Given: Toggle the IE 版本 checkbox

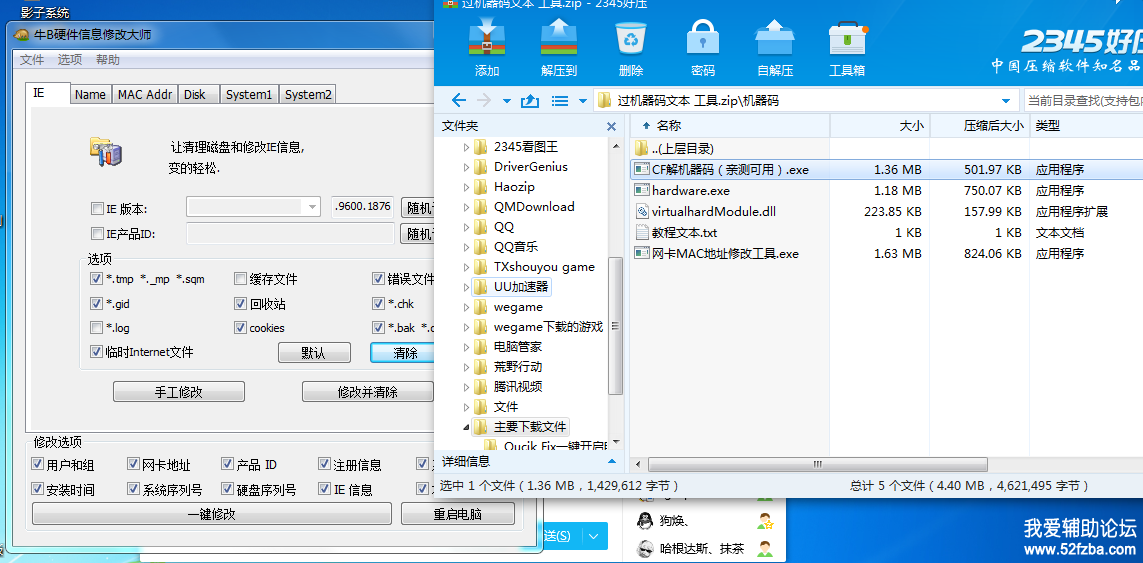Looking at the screenshot, I should pyautogui.click(x=97, y=209).
